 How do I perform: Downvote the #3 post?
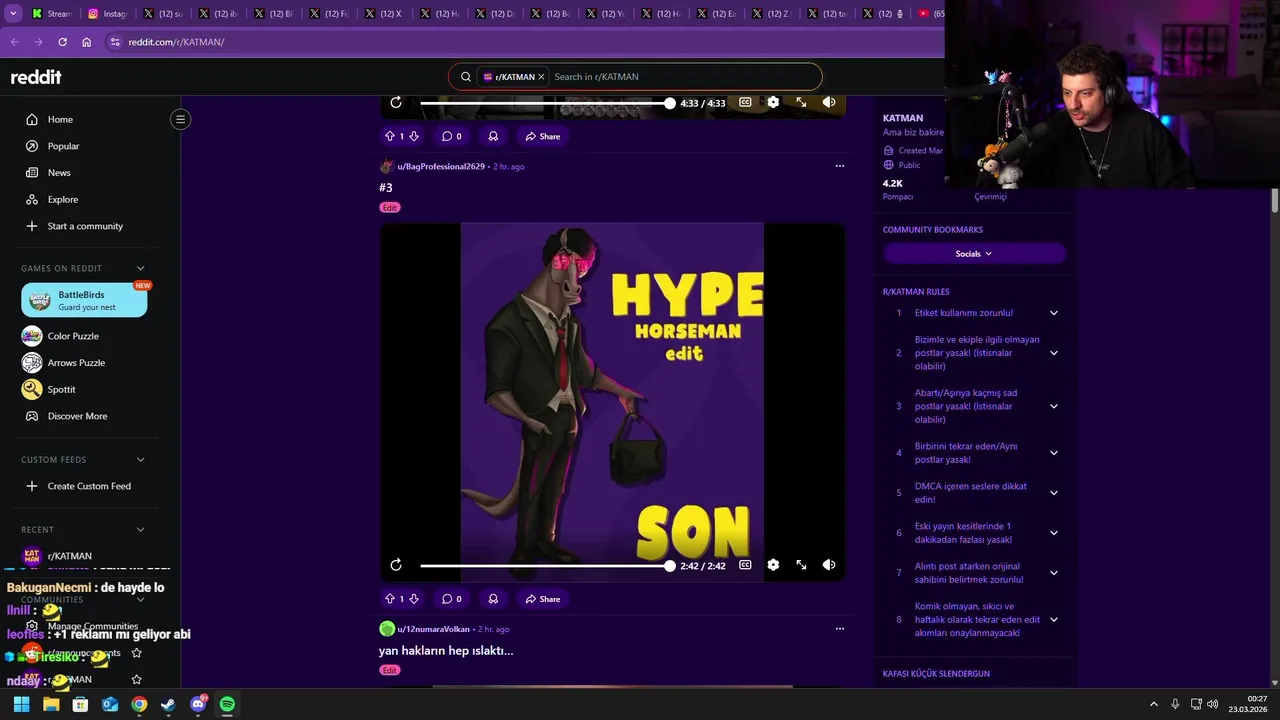point(413,599)
